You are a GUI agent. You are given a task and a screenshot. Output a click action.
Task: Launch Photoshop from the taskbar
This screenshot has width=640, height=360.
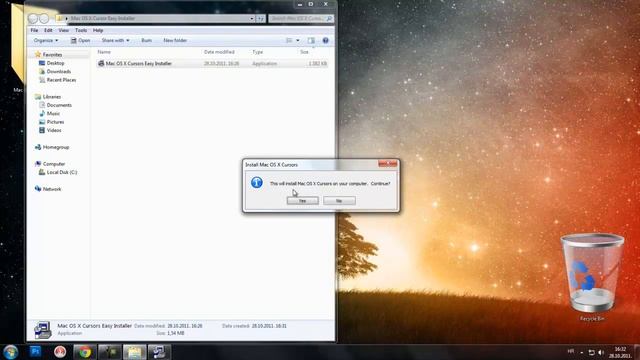click(36, 351)
